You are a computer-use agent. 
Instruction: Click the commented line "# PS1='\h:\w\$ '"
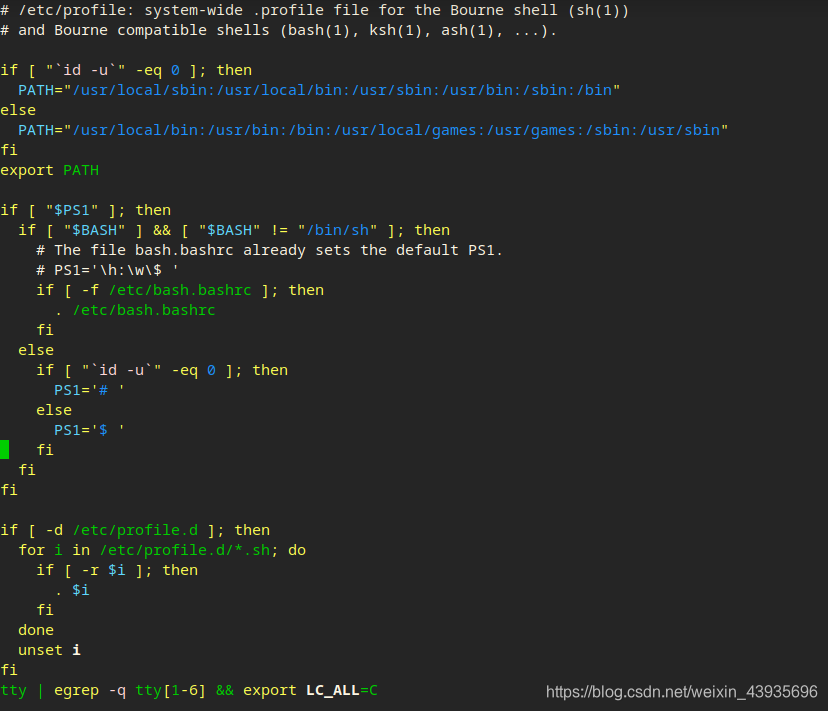click(x=108, y=270)
